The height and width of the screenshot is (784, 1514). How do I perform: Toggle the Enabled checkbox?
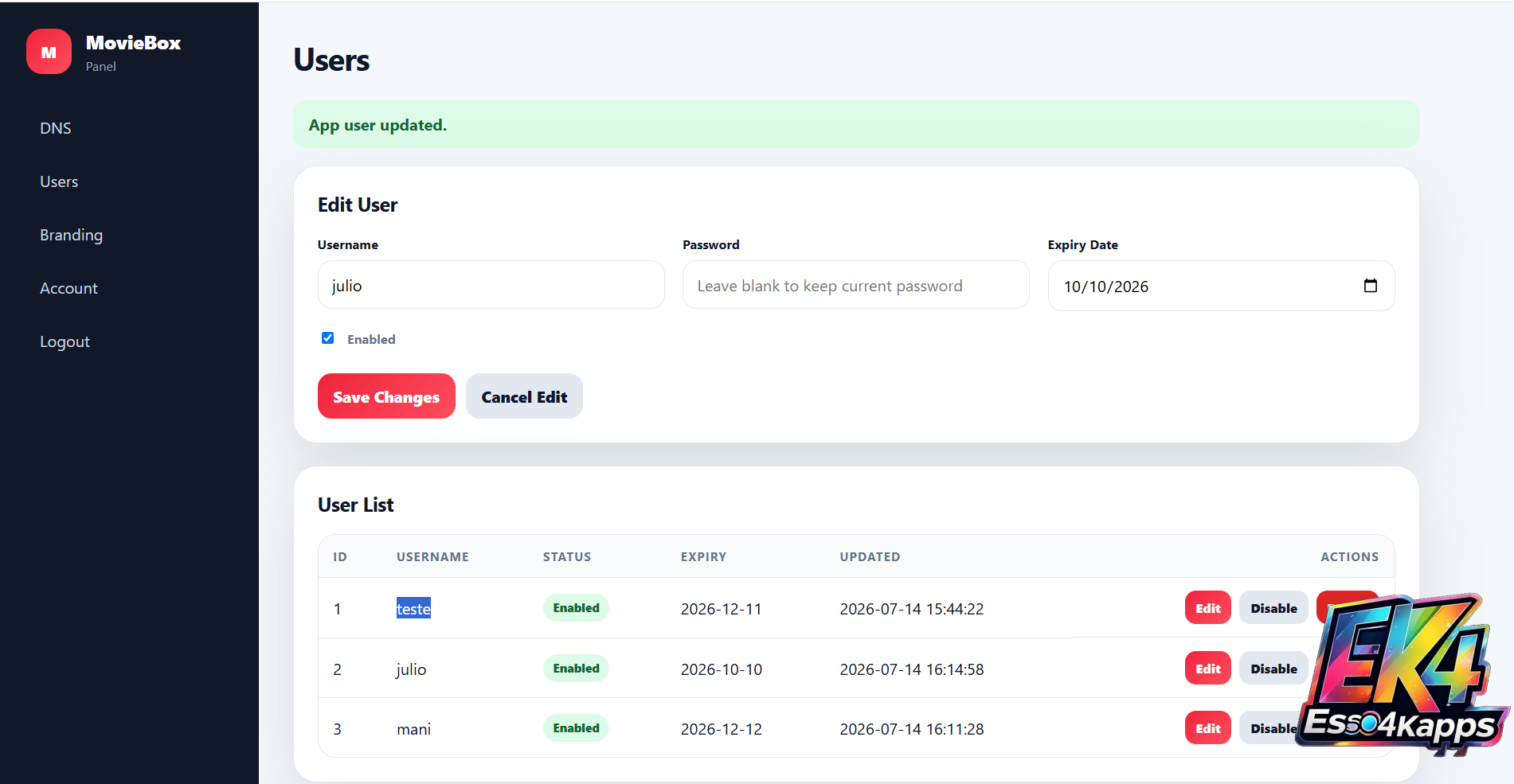[327, 338]
